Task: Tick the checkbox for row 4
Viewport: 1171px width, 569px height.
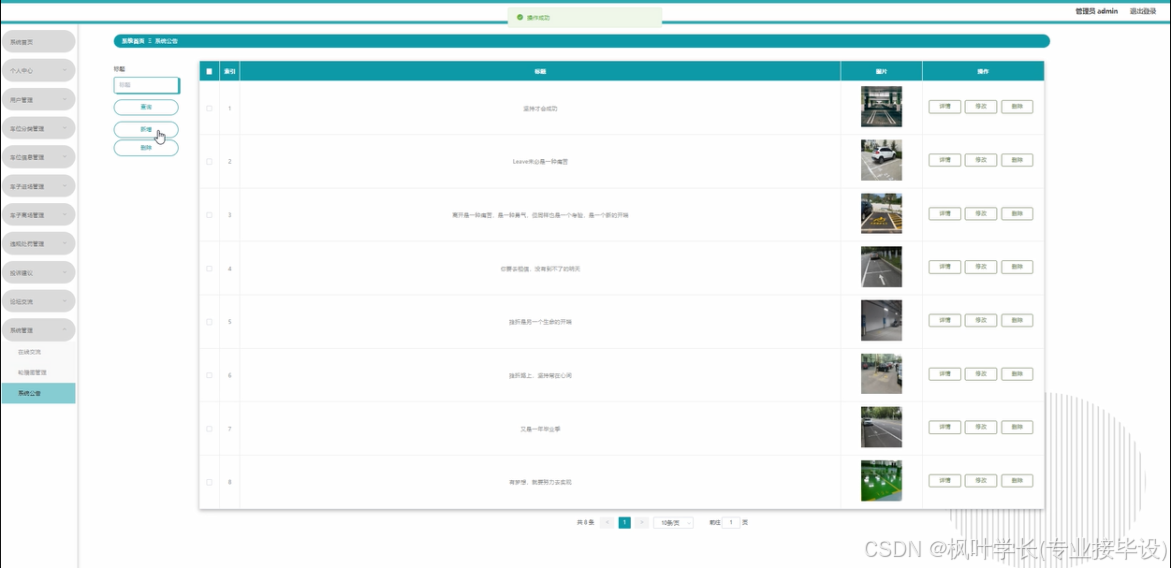Action: (209, 268)
